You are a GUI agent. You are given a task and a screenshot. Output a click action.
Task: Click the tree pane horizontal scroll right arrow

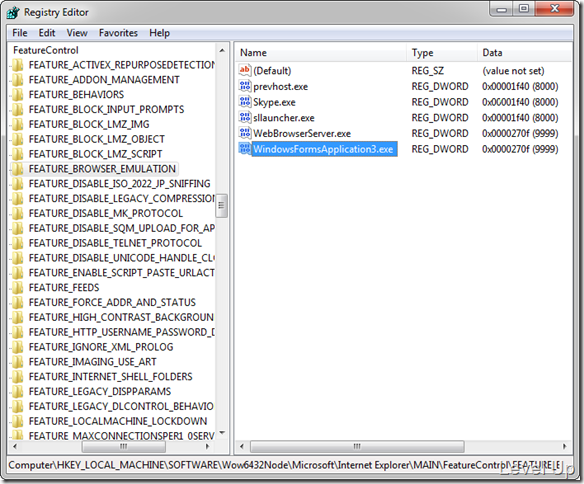pos(207,446)
